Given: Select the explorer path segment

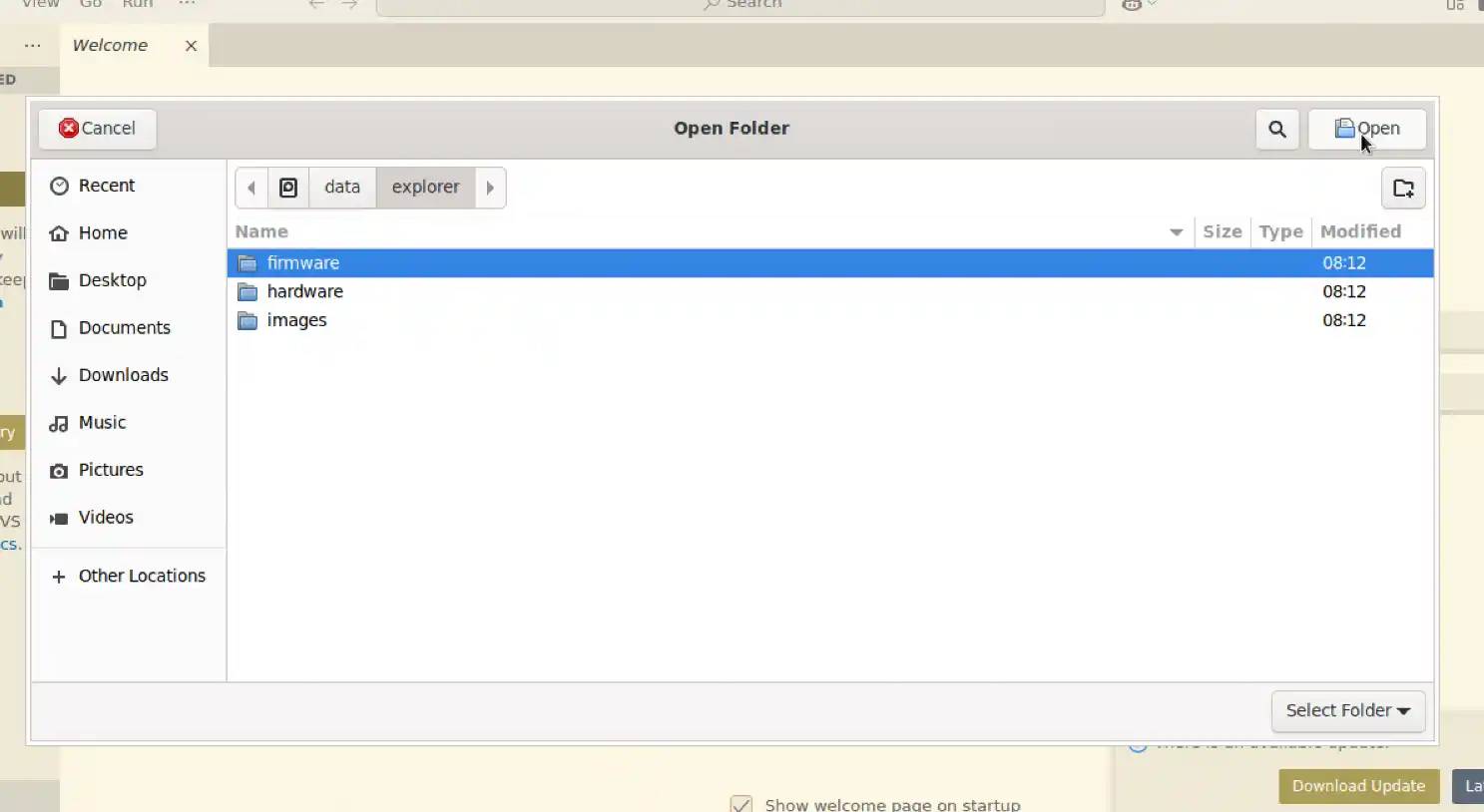Looking at the screenshot, I should click(425, 188).
